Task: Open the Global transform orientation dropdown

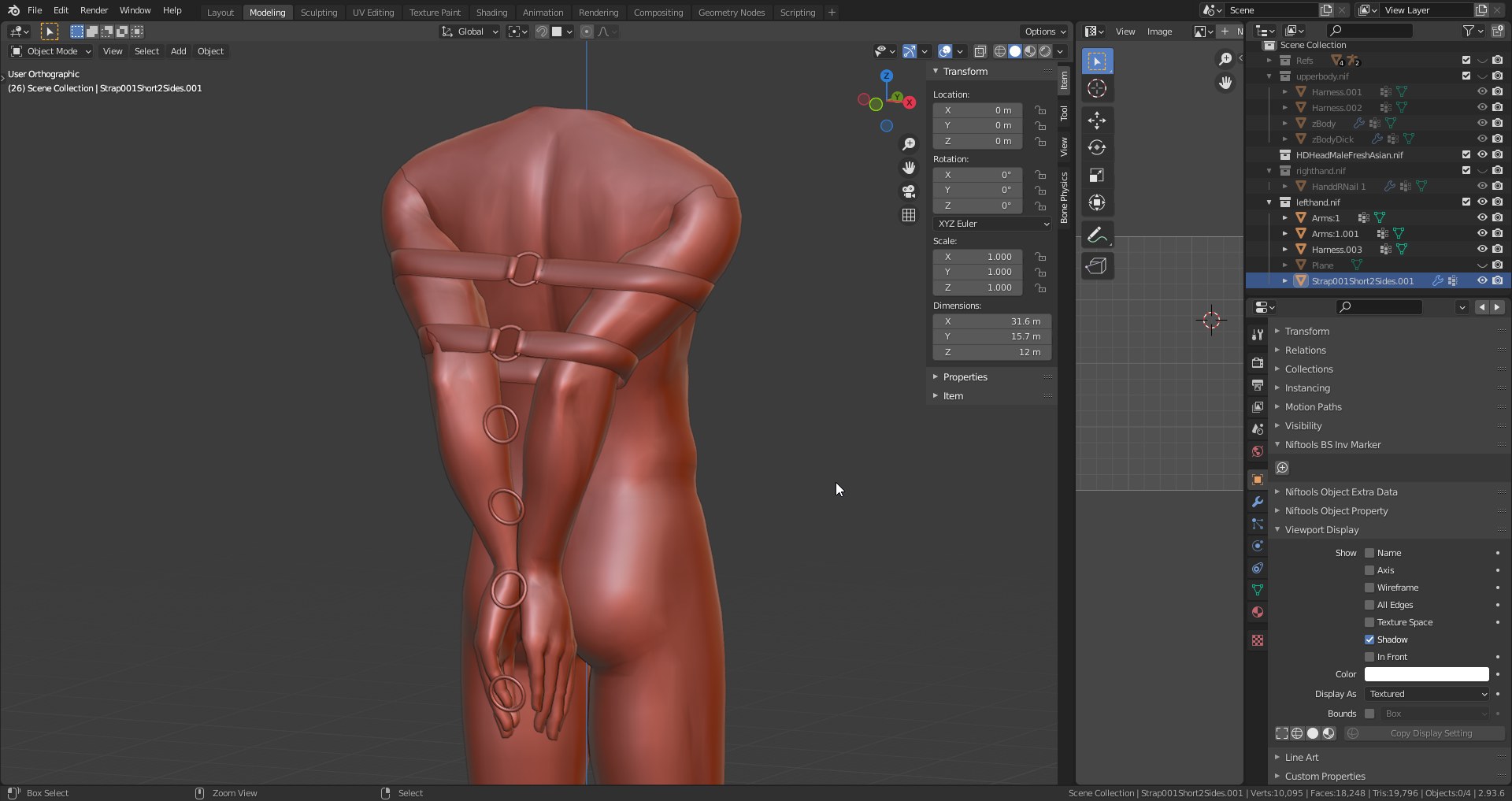Action: tap(470, 32)
